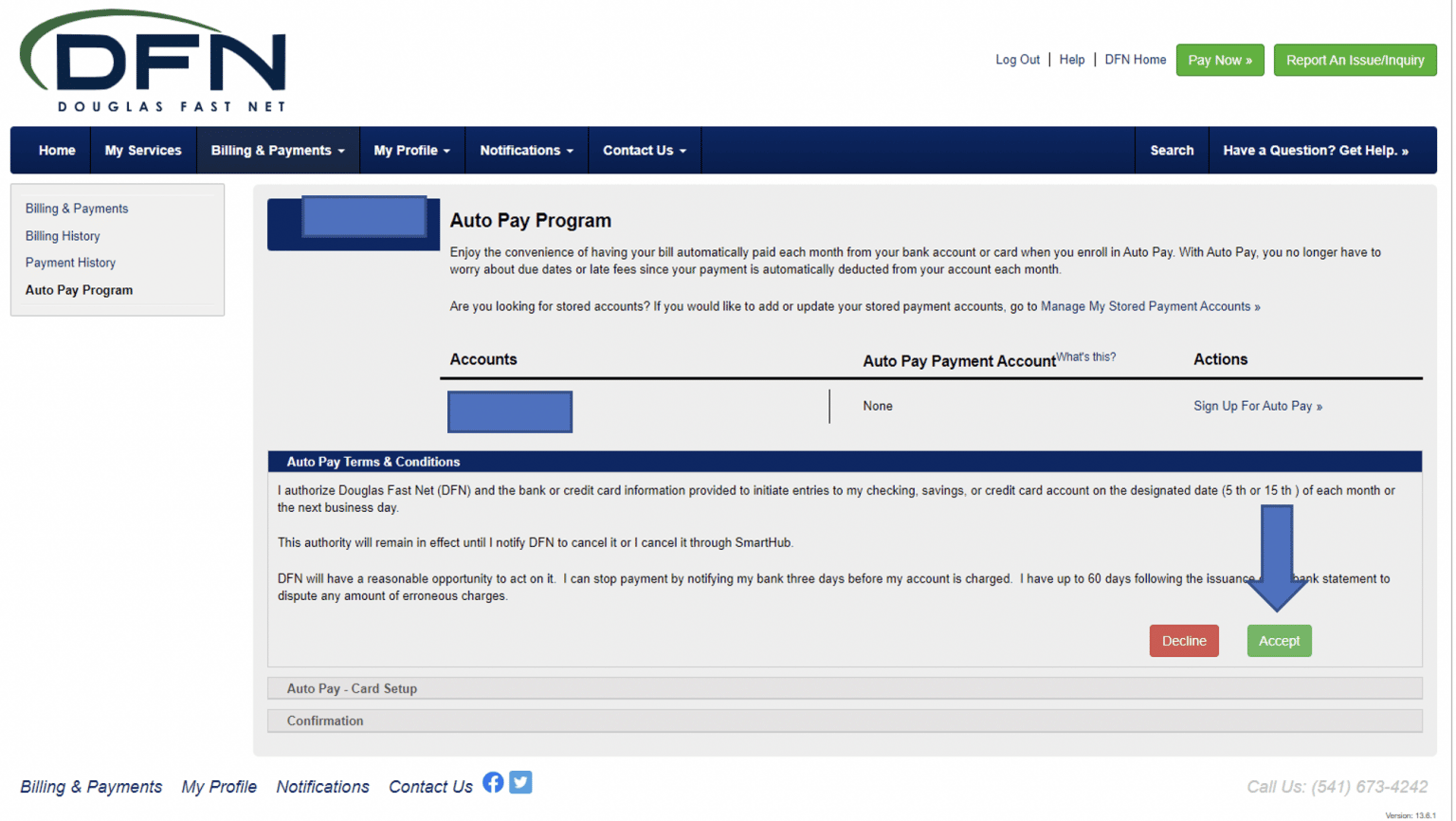Click the Search option in the navbar
The image size is (1456, 821).
click(1172, 150)
